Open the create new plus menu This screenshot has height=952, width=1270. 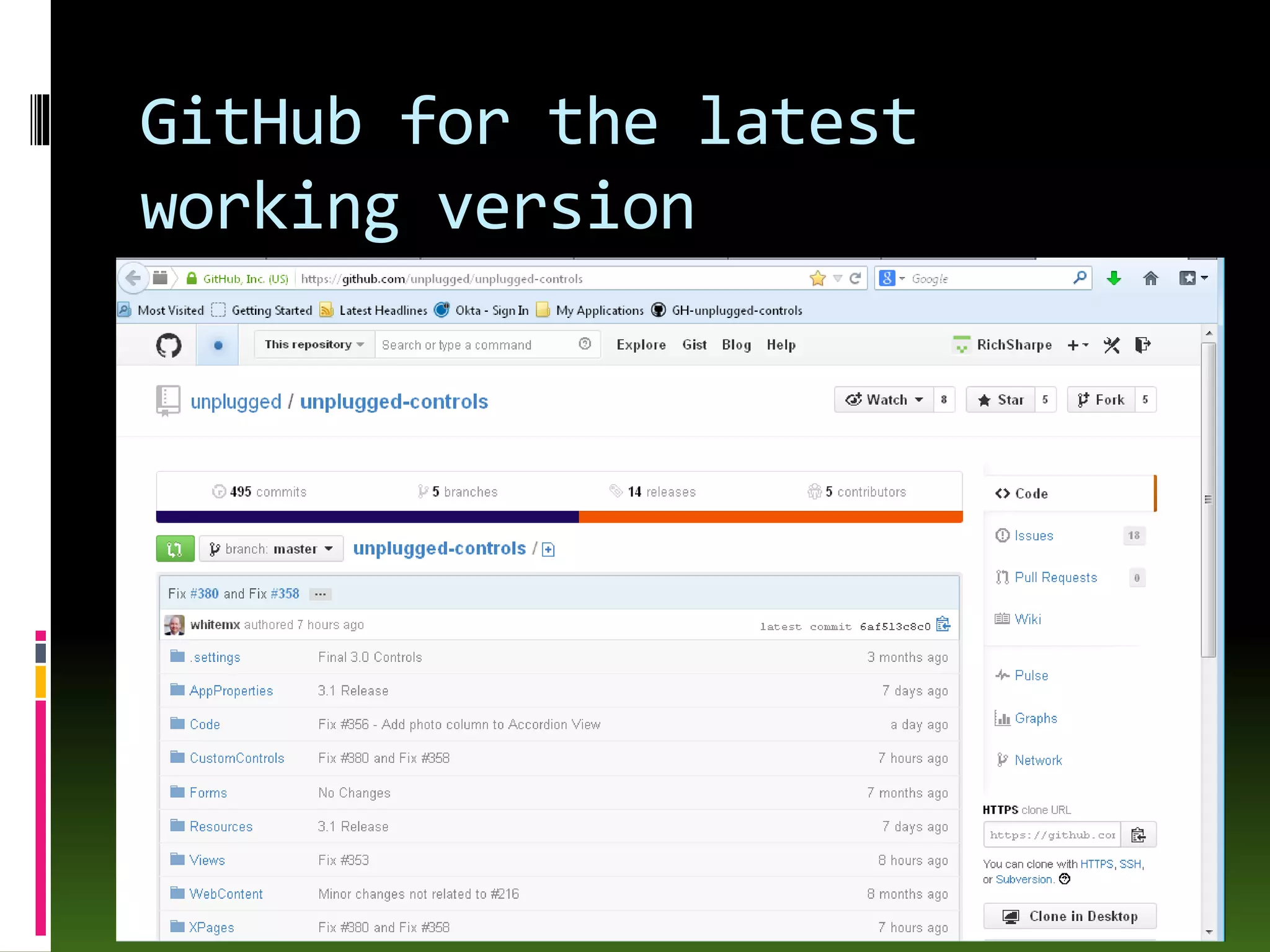1078,345
